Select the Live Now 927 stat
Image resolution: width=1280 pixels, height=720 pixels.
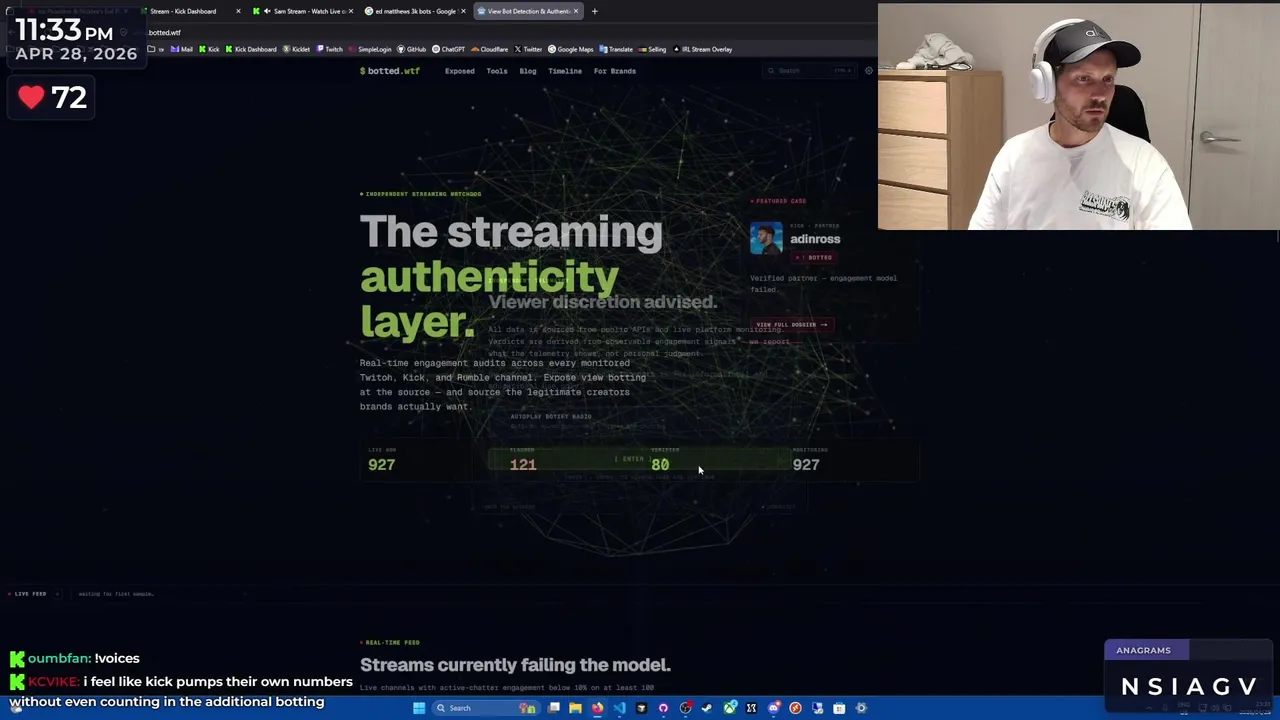382,460
